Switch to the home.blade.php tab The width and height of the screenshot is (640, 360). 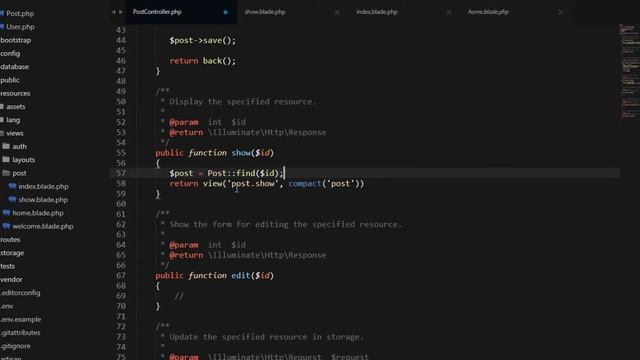(x=488, y=12)
